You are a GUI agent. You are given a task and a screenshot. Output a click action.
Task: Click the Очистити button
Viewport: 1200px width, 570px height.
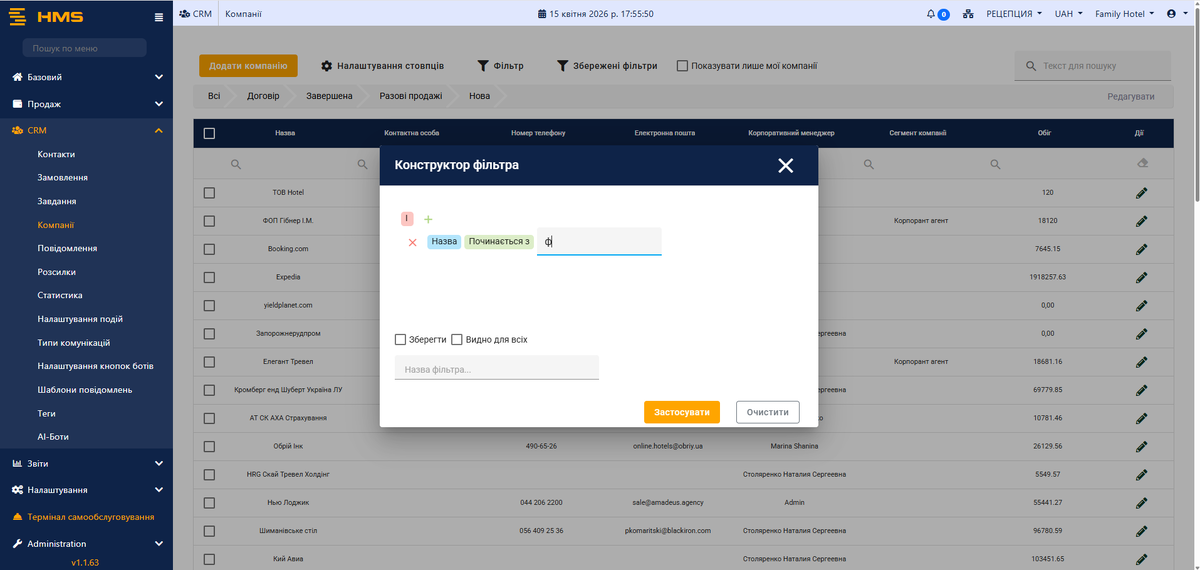pos(768,412)
